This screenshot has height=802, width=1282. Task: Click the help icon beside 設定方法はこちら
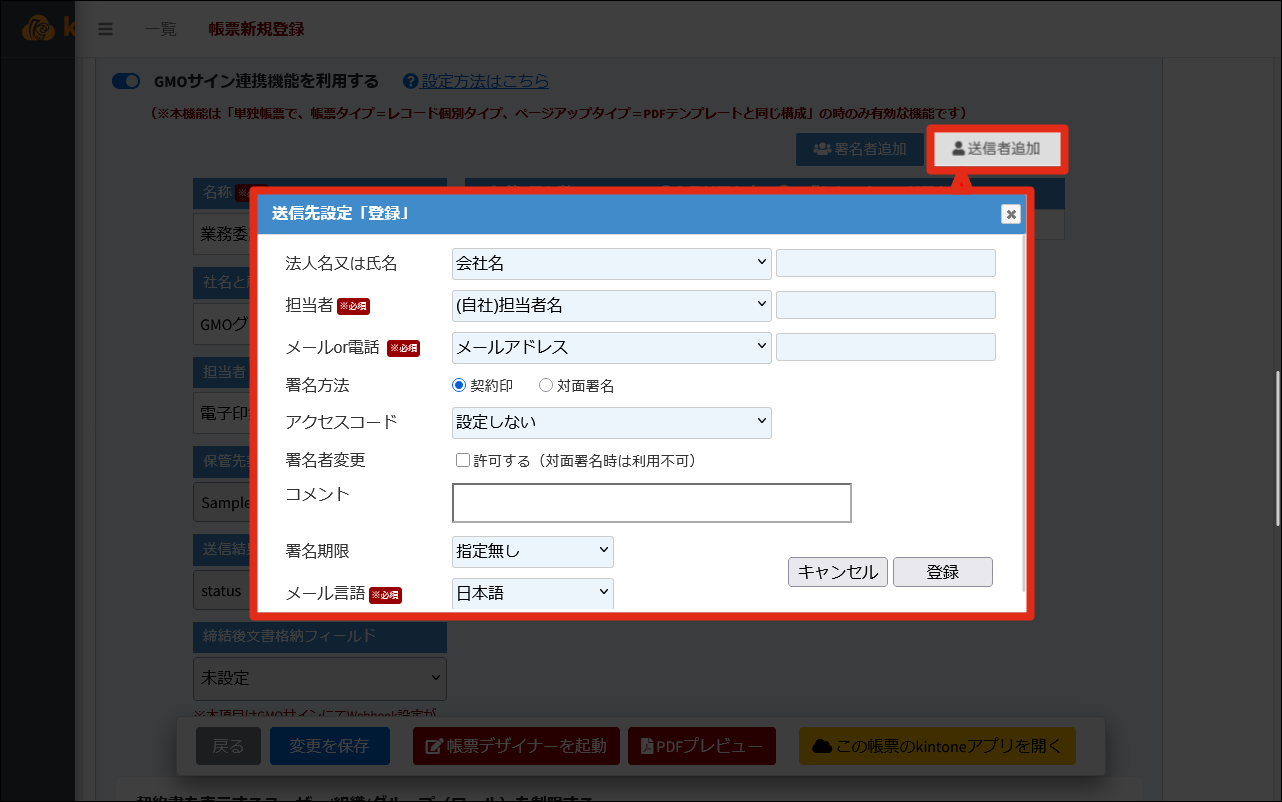pos(410,81)
